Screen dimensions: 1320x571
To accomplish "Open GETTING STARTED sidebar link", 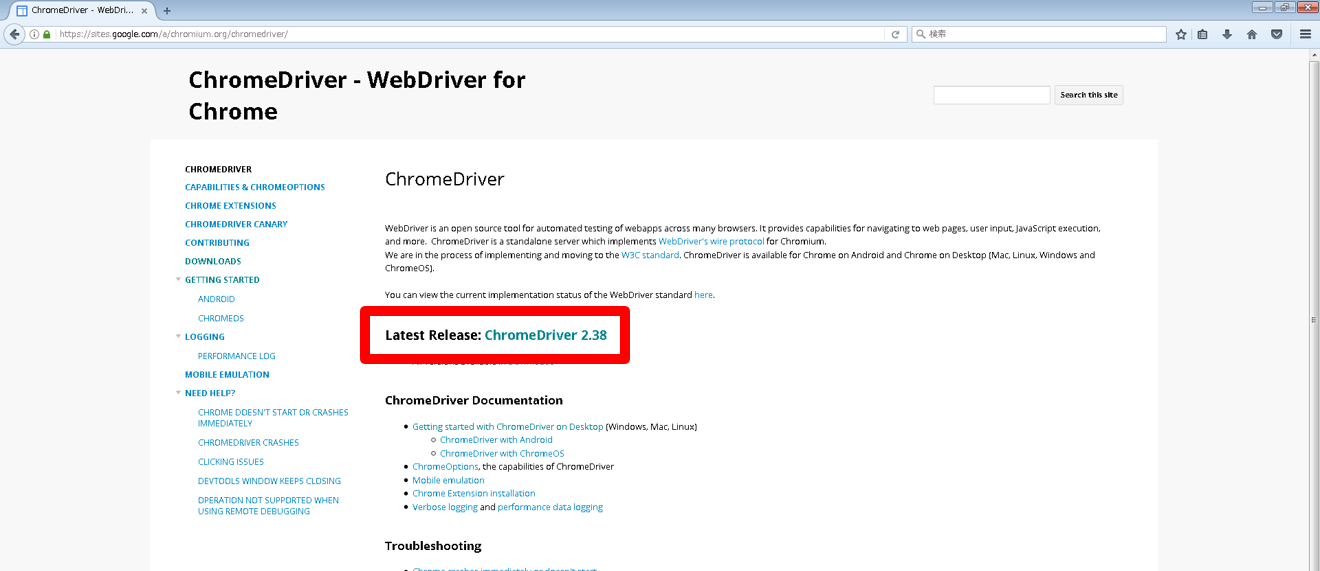I will click(222, 280).
